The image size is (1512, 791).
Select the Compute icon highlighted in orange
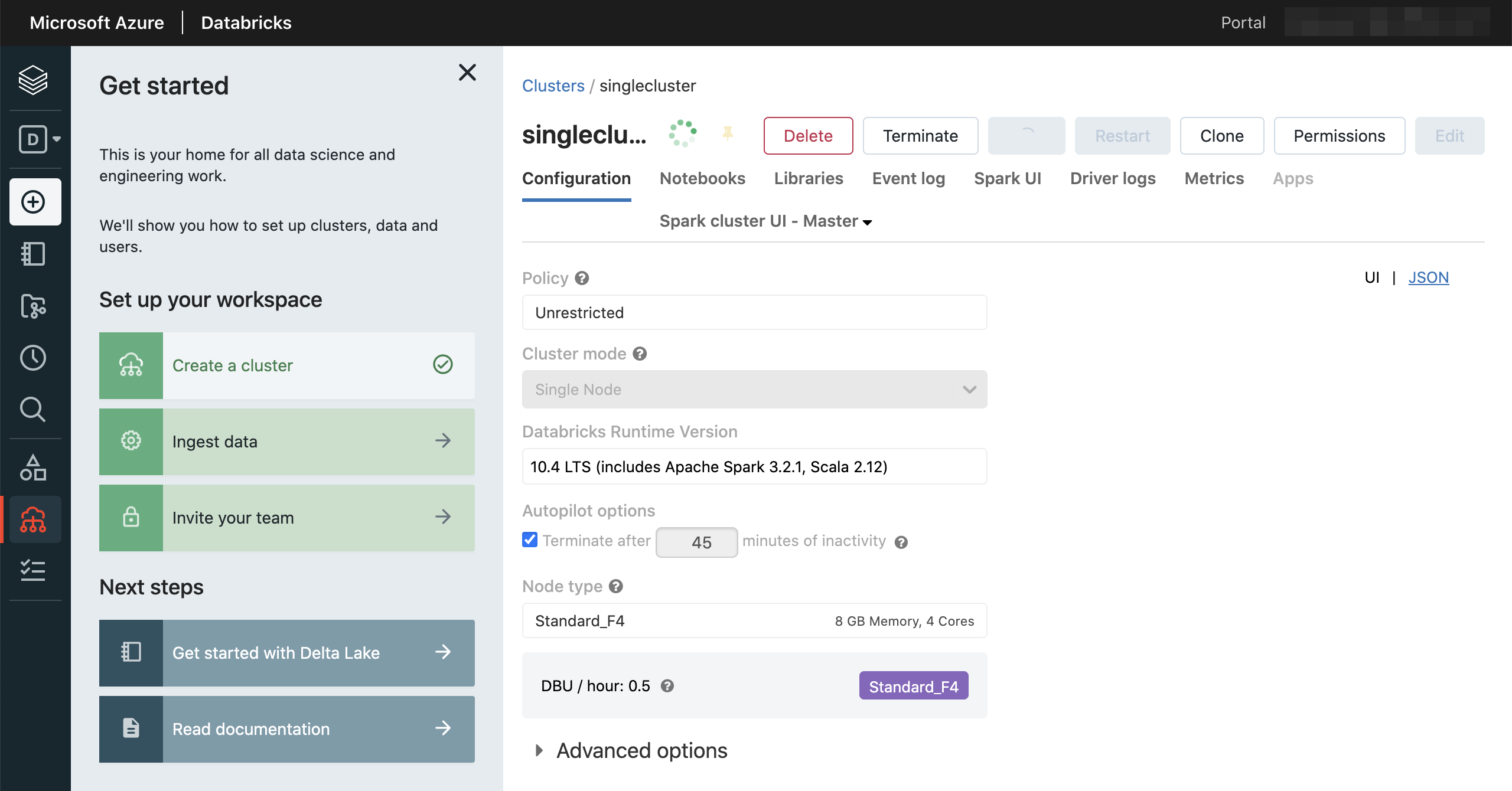pyautogui.click(x=34, y=519)
